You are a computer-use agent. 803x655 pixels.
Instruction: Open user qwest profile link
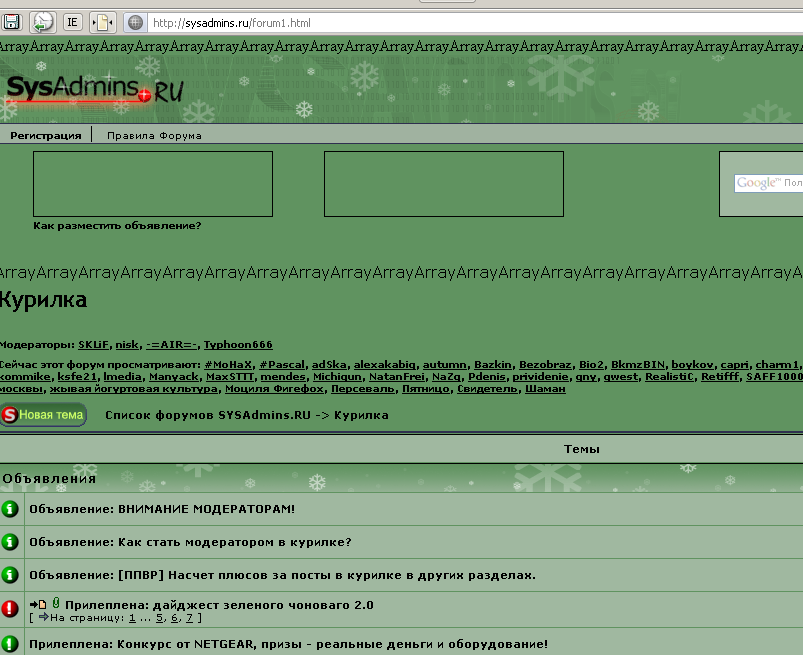[621, 377]
